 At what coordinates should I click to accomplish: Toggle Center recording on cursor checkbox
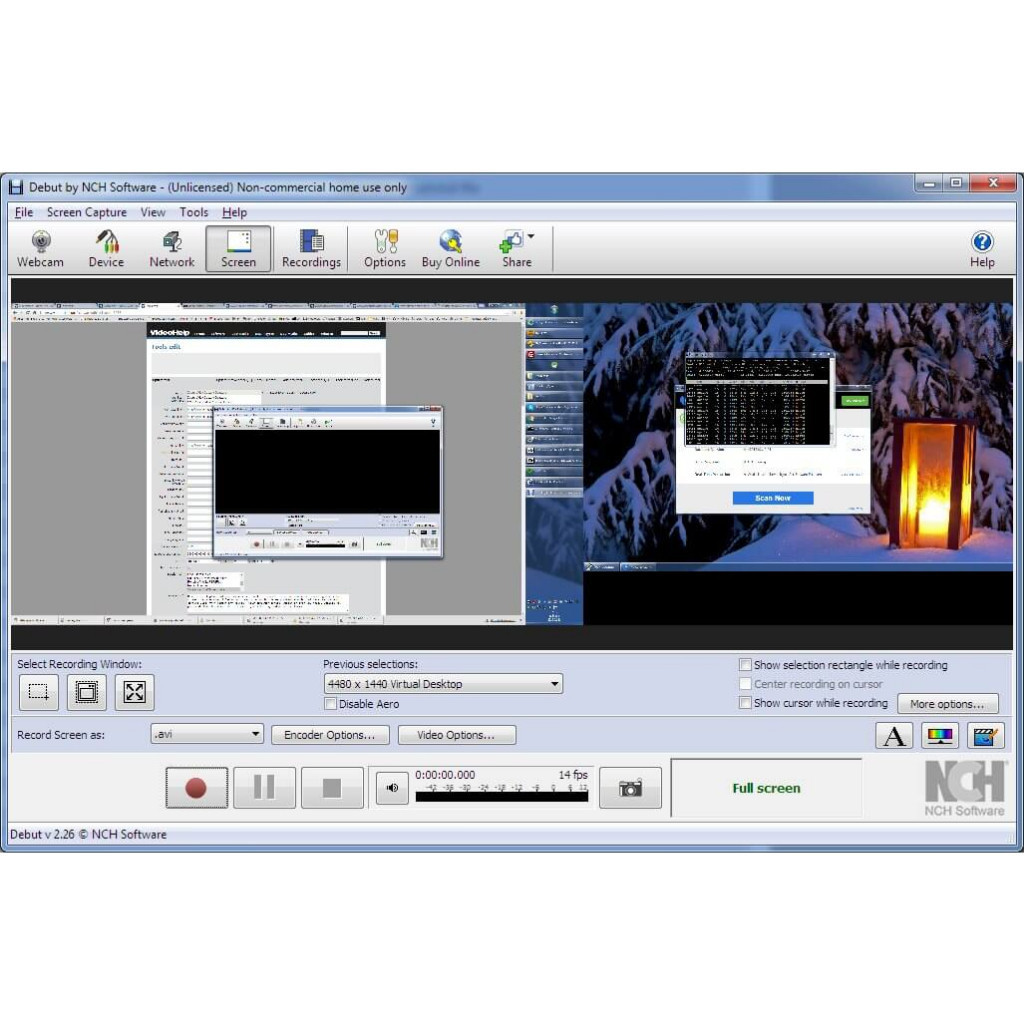[744, 684]
